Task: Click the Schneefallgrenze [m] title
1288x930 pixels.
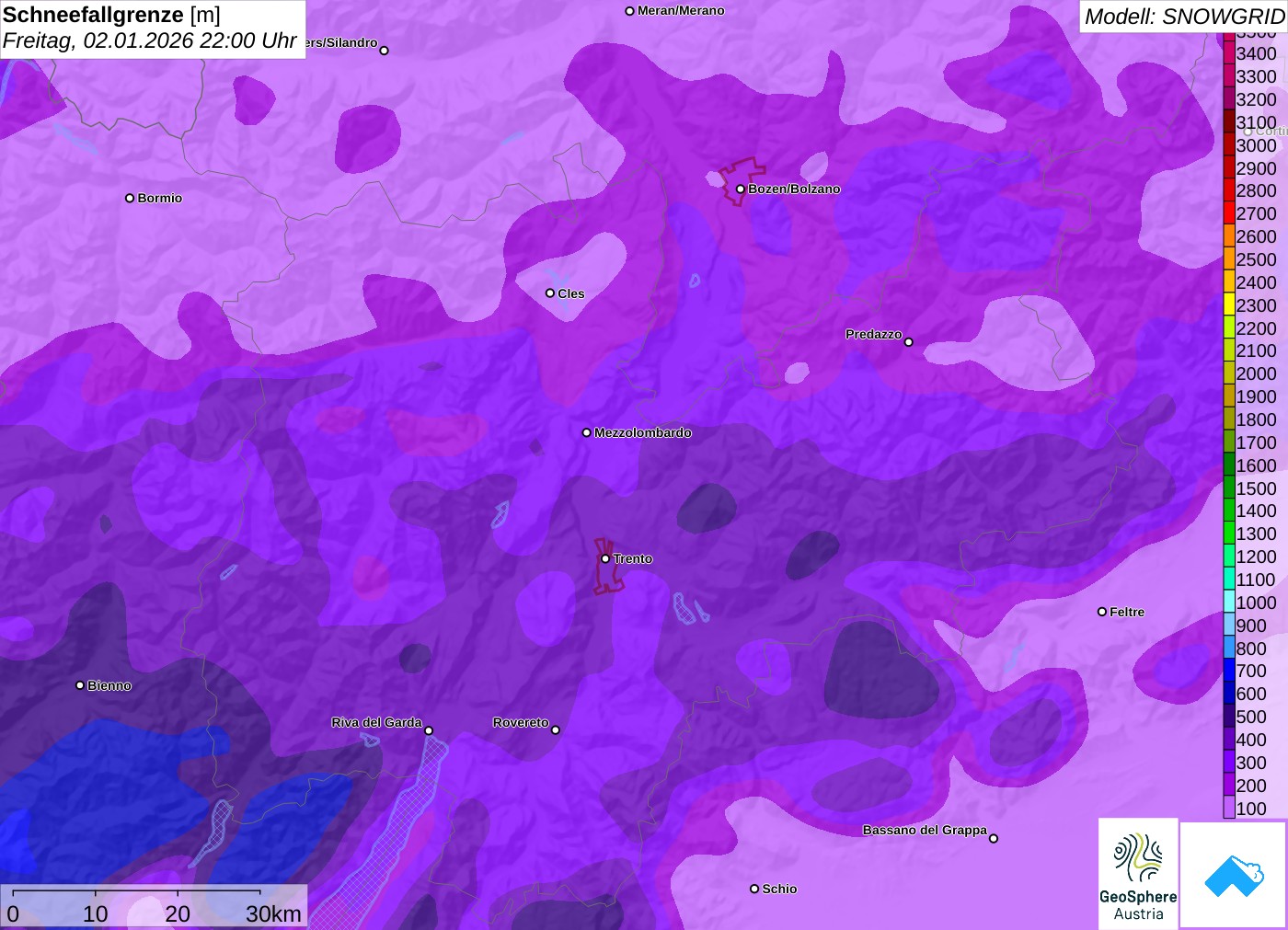Action: tap(111, 16)
